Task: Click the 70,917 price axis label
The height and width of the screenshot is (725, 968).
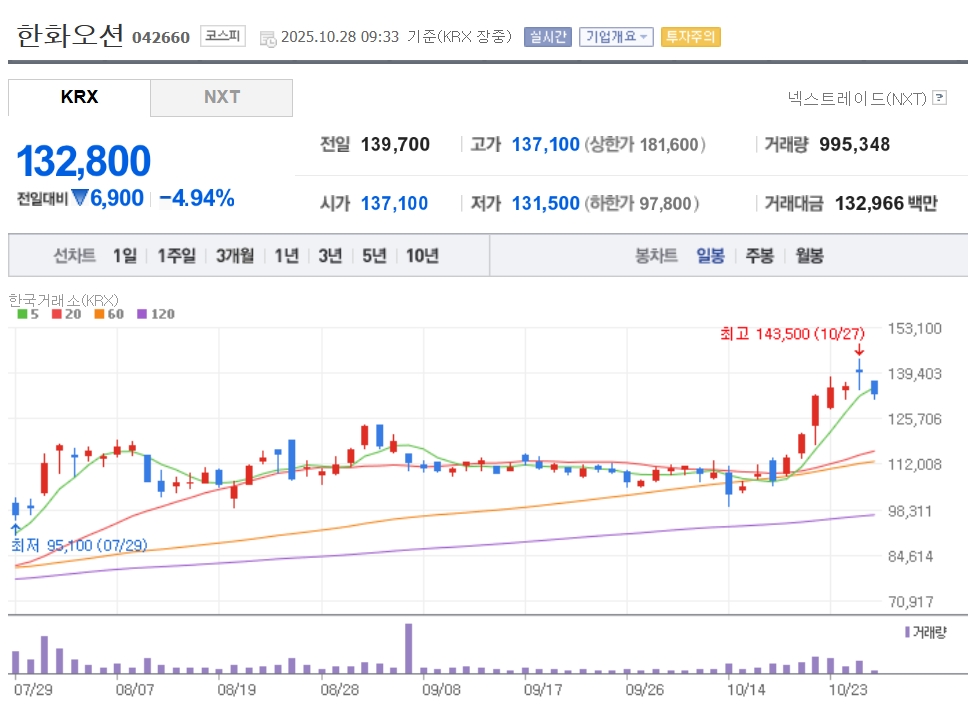Action: tap(911, 601)
